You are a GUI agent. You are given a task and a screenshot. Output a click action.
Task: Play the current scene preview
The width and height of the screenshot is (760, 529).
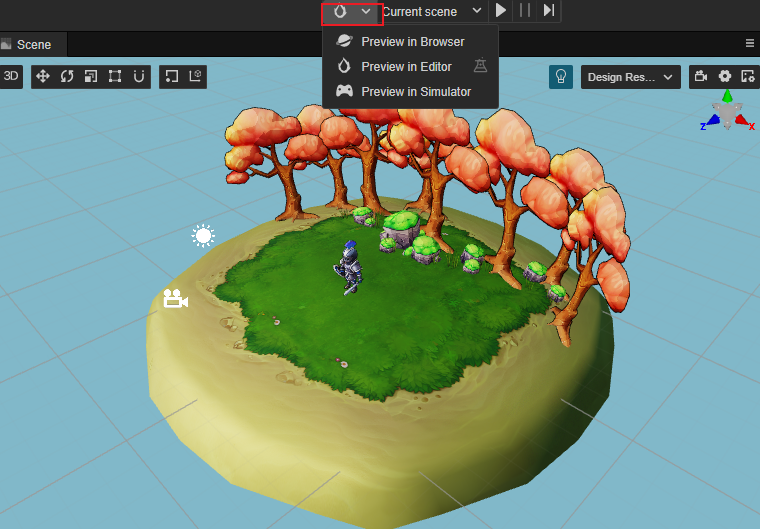pos(501,10)
